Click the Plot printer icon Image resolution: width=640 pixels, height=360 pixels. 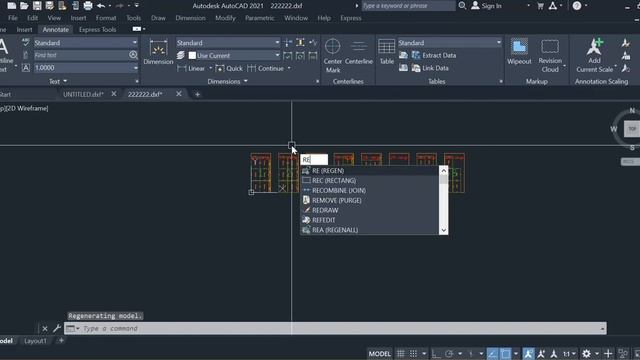[x=88, y=6]
